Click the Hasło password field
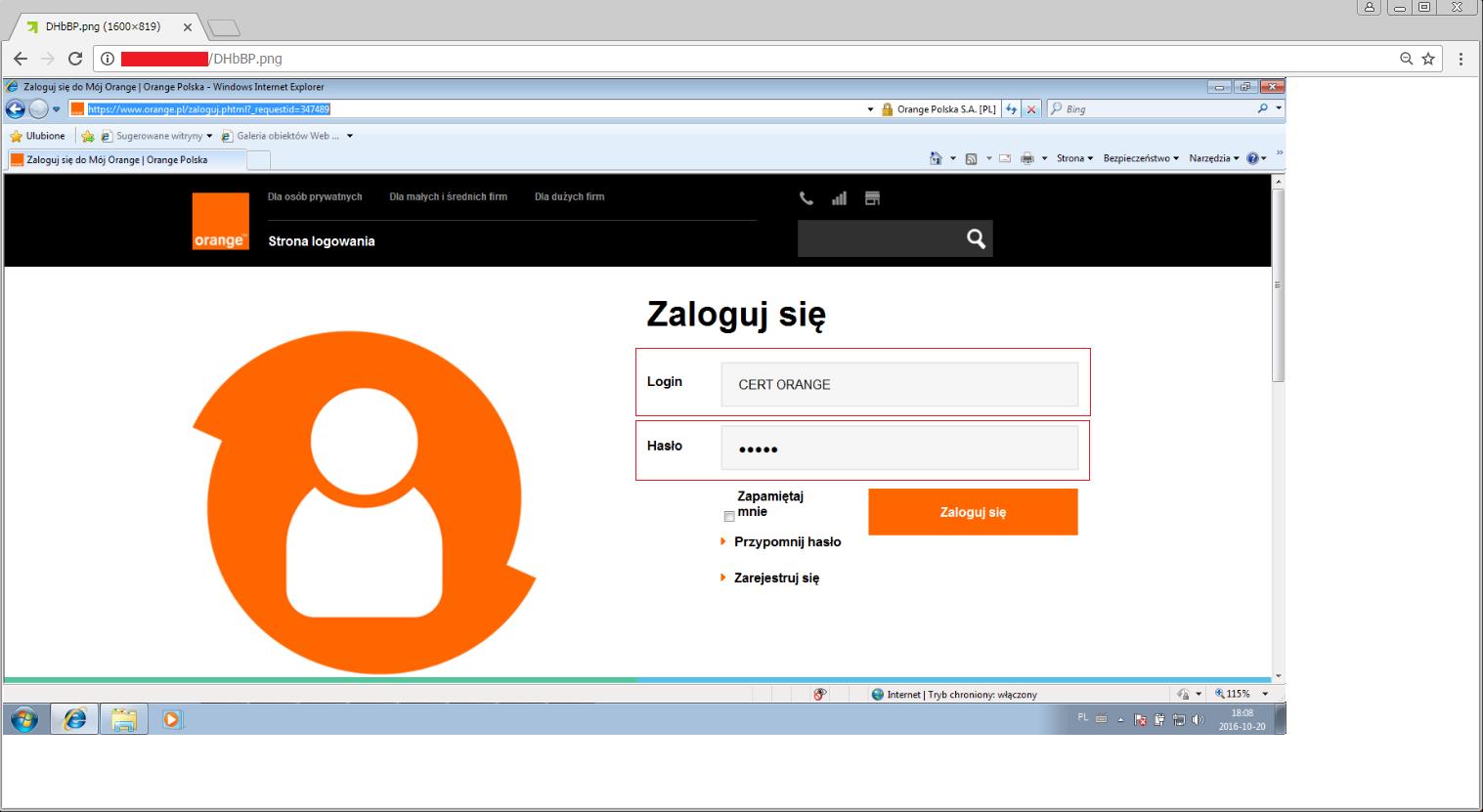Screen dimensions: 1483x812 (899, 449)
